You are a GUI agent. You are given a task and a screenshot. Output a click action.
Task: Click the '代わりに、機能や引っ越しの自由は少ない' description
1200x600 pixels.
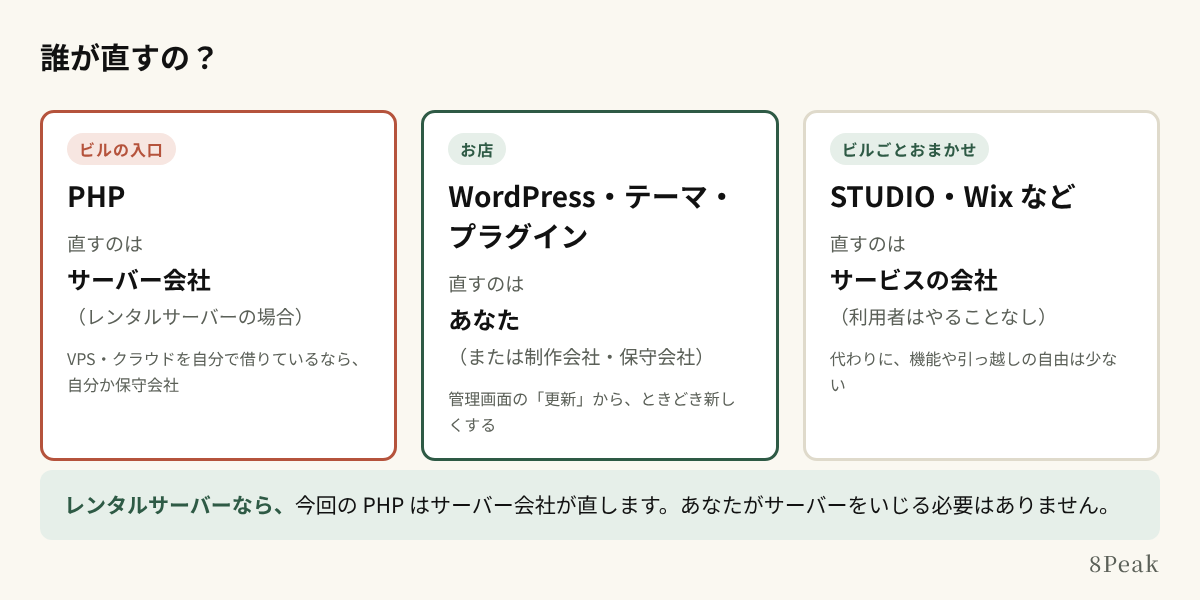[x=974, y=371]
